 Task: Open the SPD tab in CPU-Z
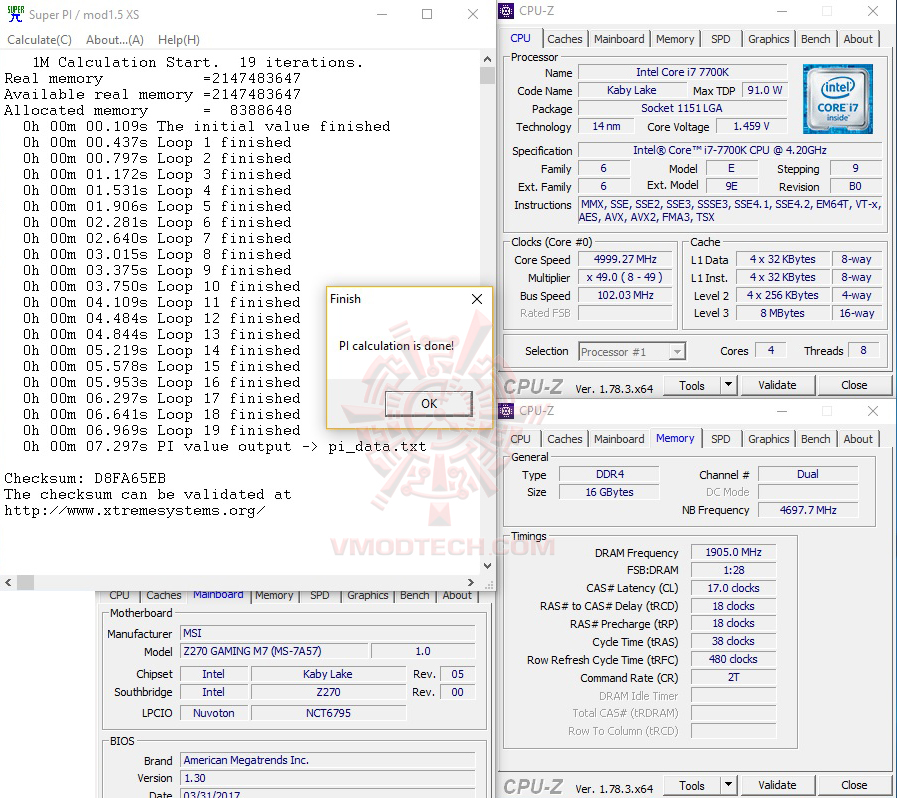[x=722, y=39]
